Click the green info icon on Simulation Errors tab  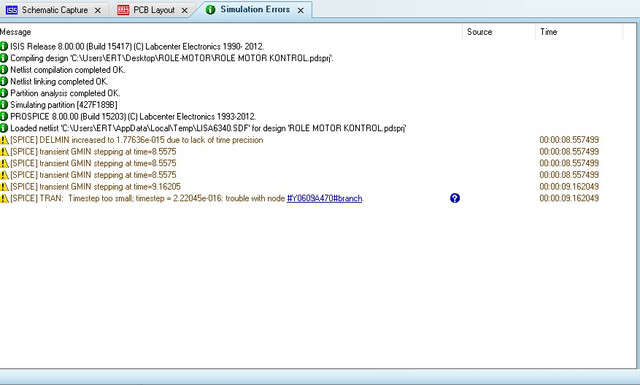211,9
